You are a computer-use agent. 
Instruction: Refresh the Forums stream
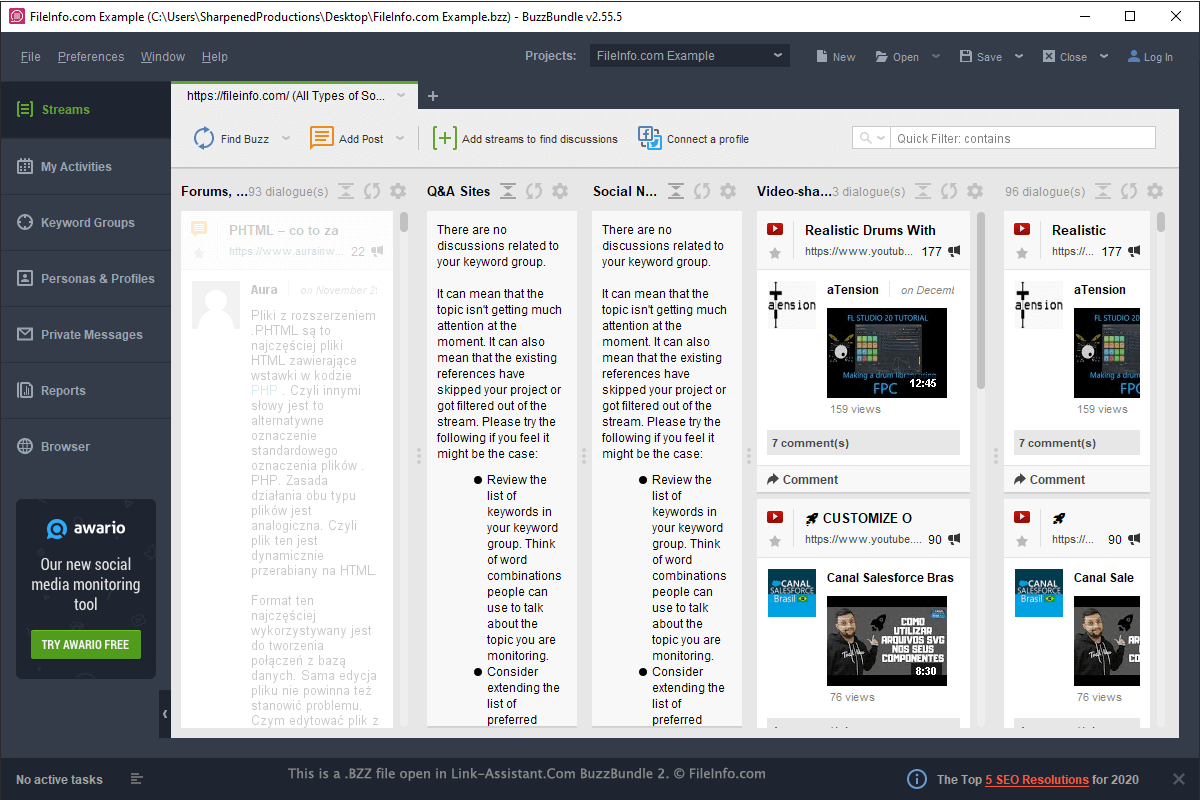(x=372, y=191)
